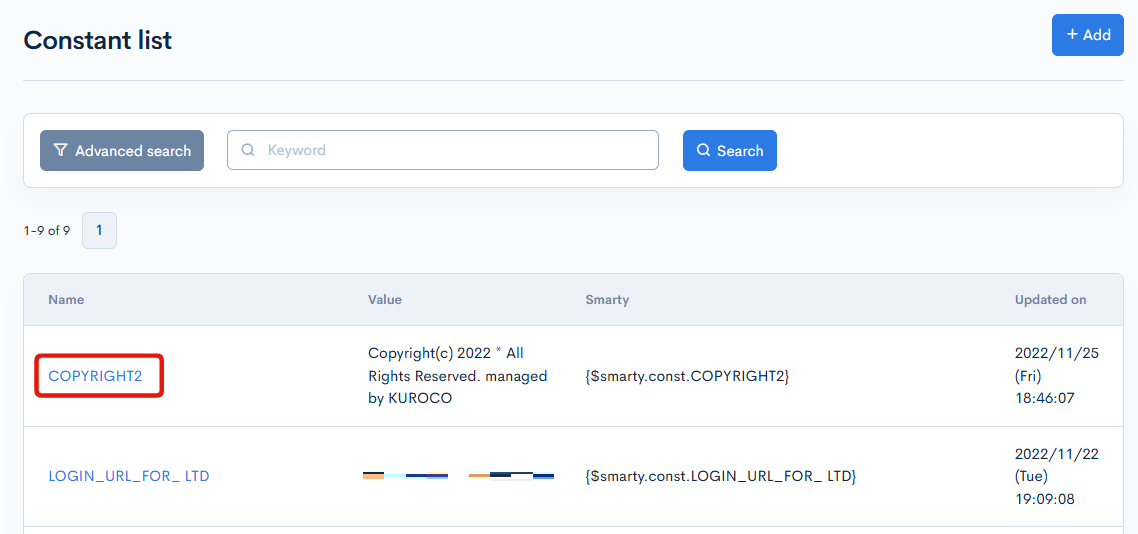Click the Smarty column header

[x=607, y=300]
